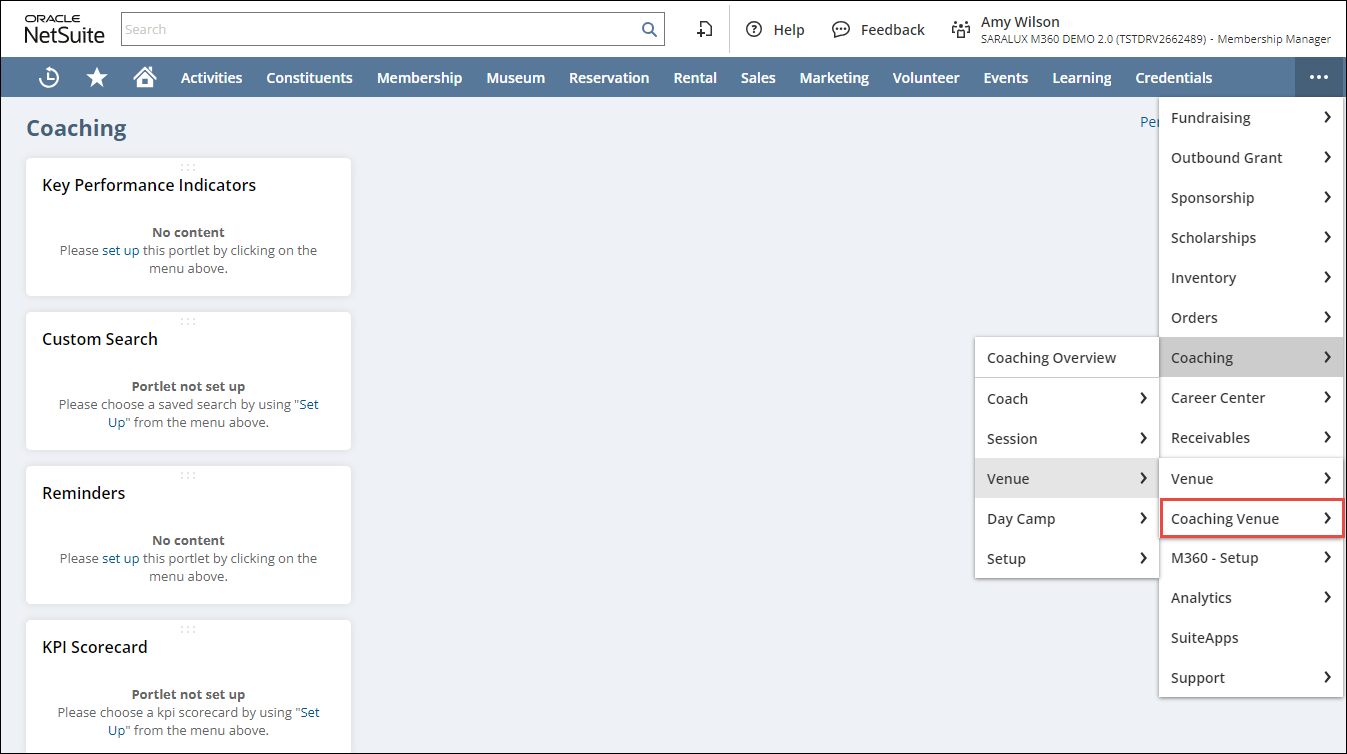Click the search magnifier icon

click(649, 30)
